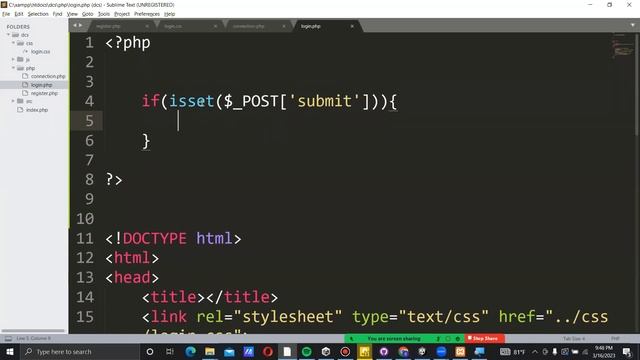Open the Help menu
The width and height of the screenshot is (640, 360).
pos(169,14)
